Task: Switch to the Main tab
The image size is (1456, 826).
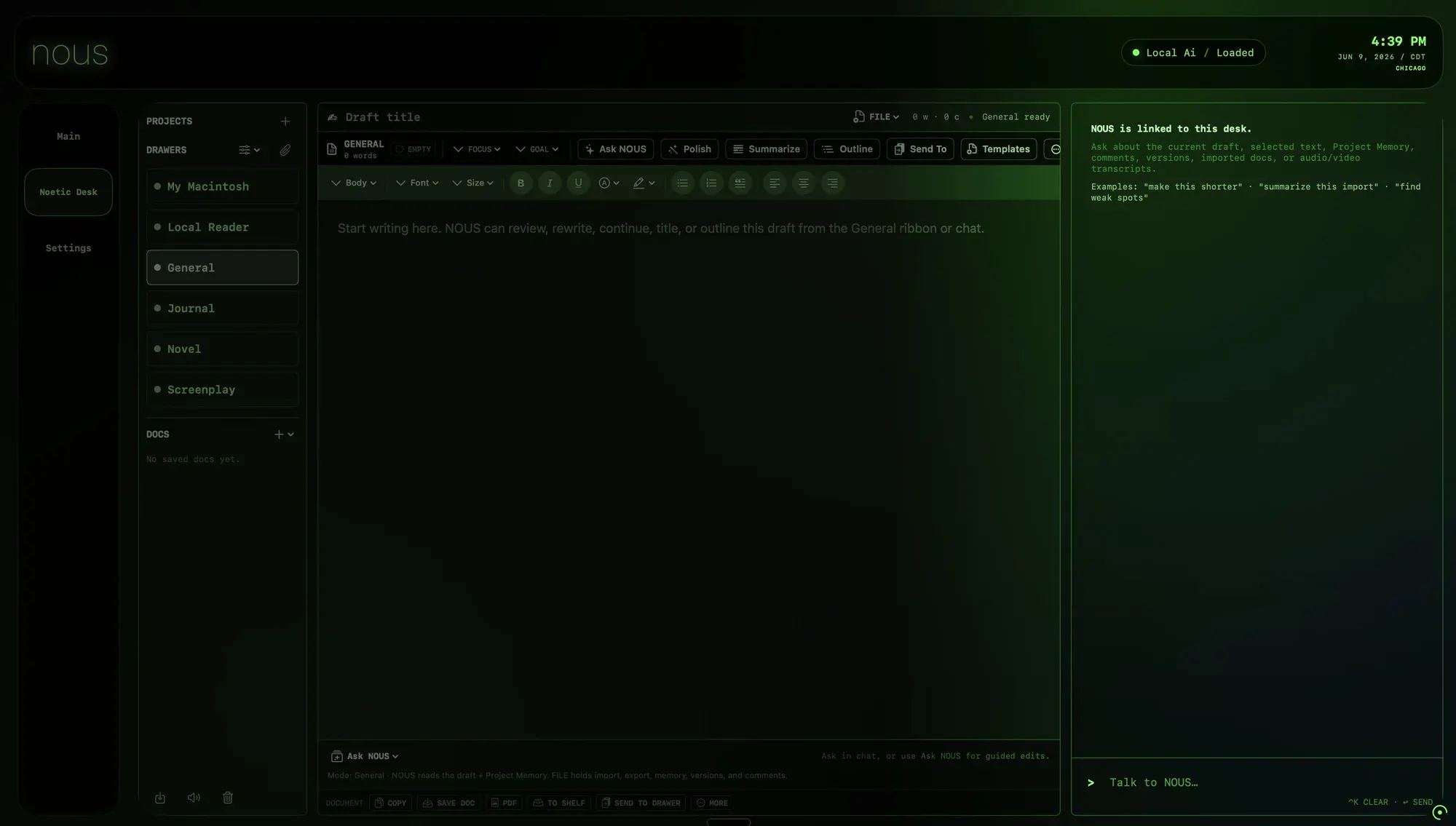Action: 68,137
